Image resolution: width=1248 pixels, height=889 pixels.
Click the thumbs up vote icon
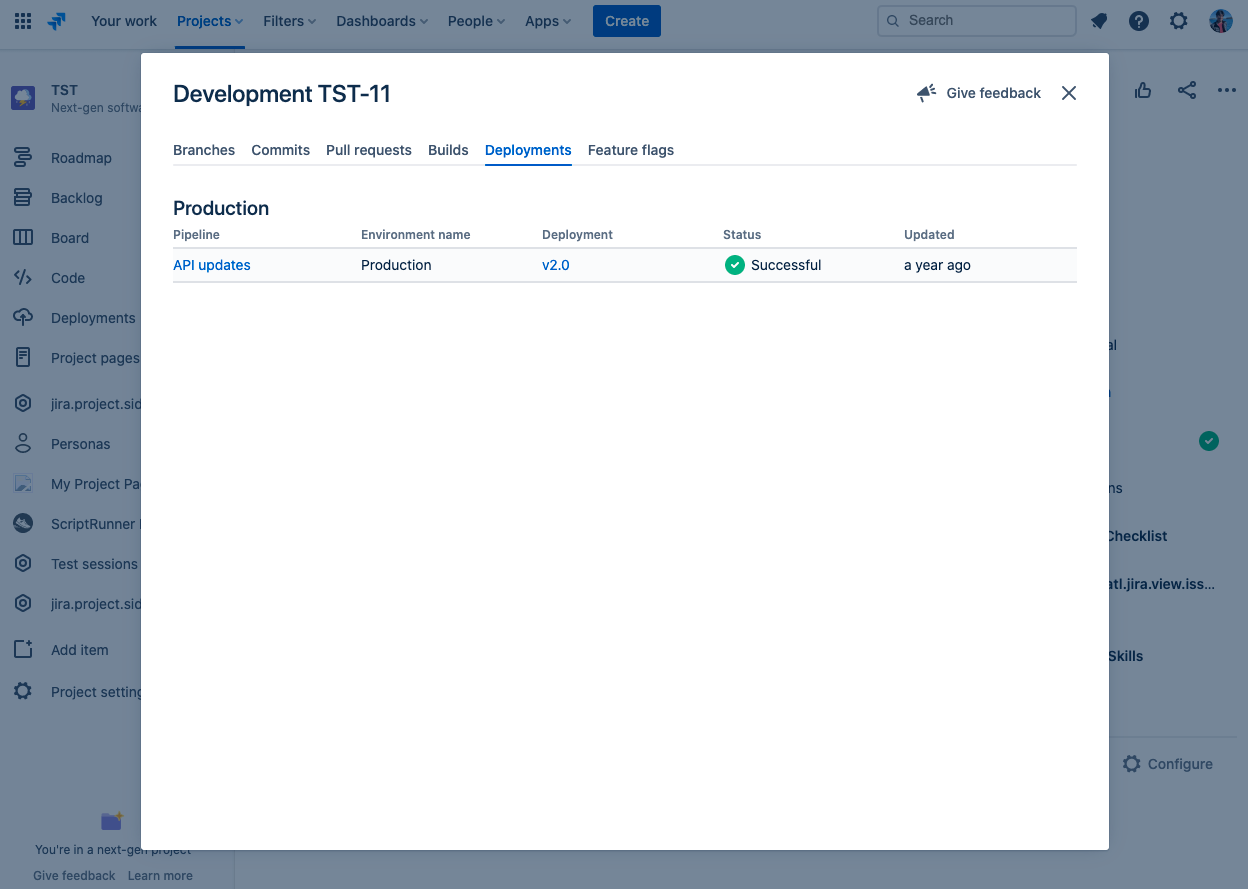pyautogui.click(x=1143, y=91)
